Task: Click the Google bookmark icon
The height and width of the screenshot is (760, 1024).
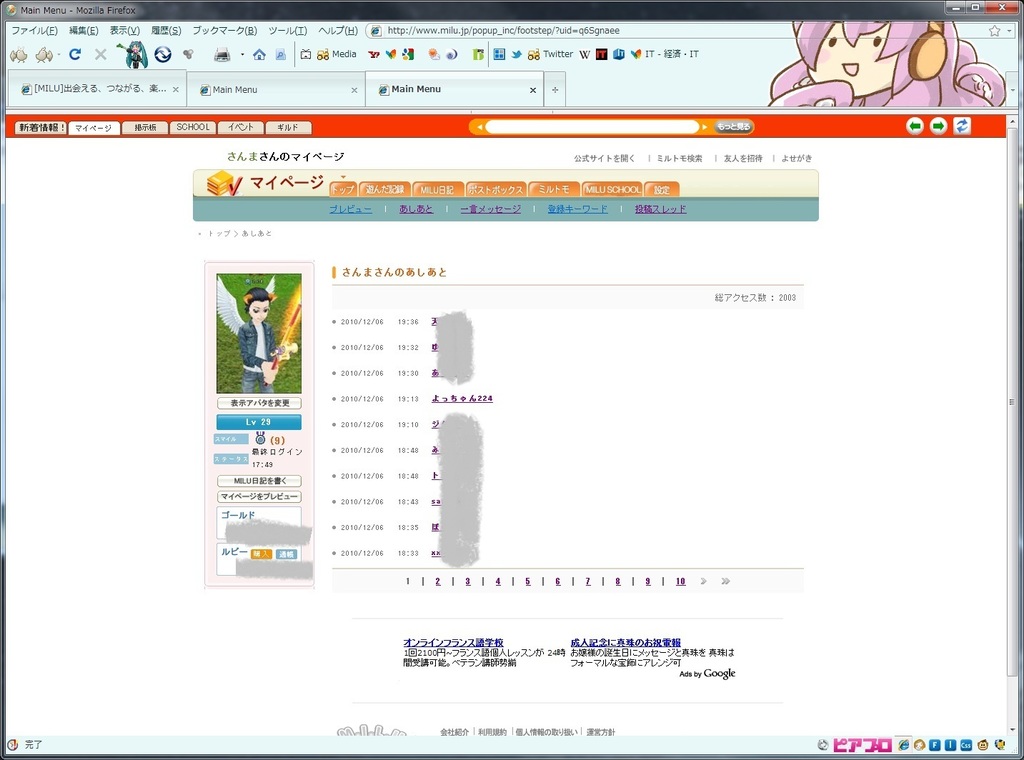Action: pyautogui.click(x=408, y=54)
